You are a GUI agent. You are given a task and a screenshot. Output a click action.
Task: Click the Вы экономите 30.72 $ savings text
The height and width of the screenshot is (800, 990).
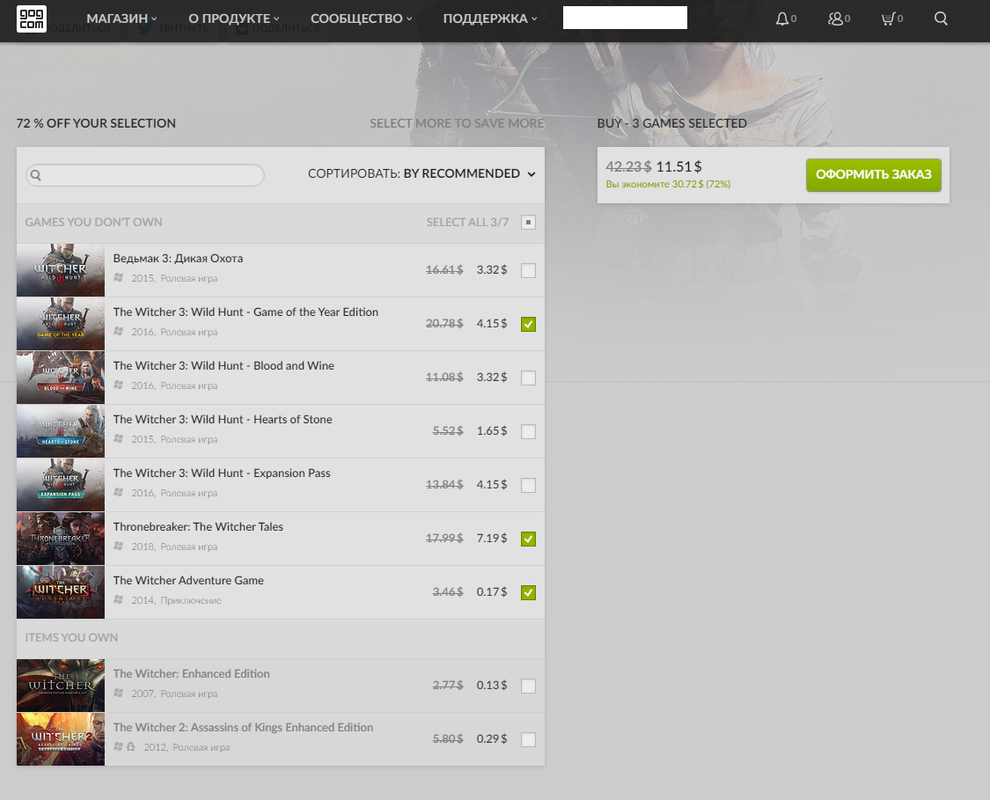point(668,184)
